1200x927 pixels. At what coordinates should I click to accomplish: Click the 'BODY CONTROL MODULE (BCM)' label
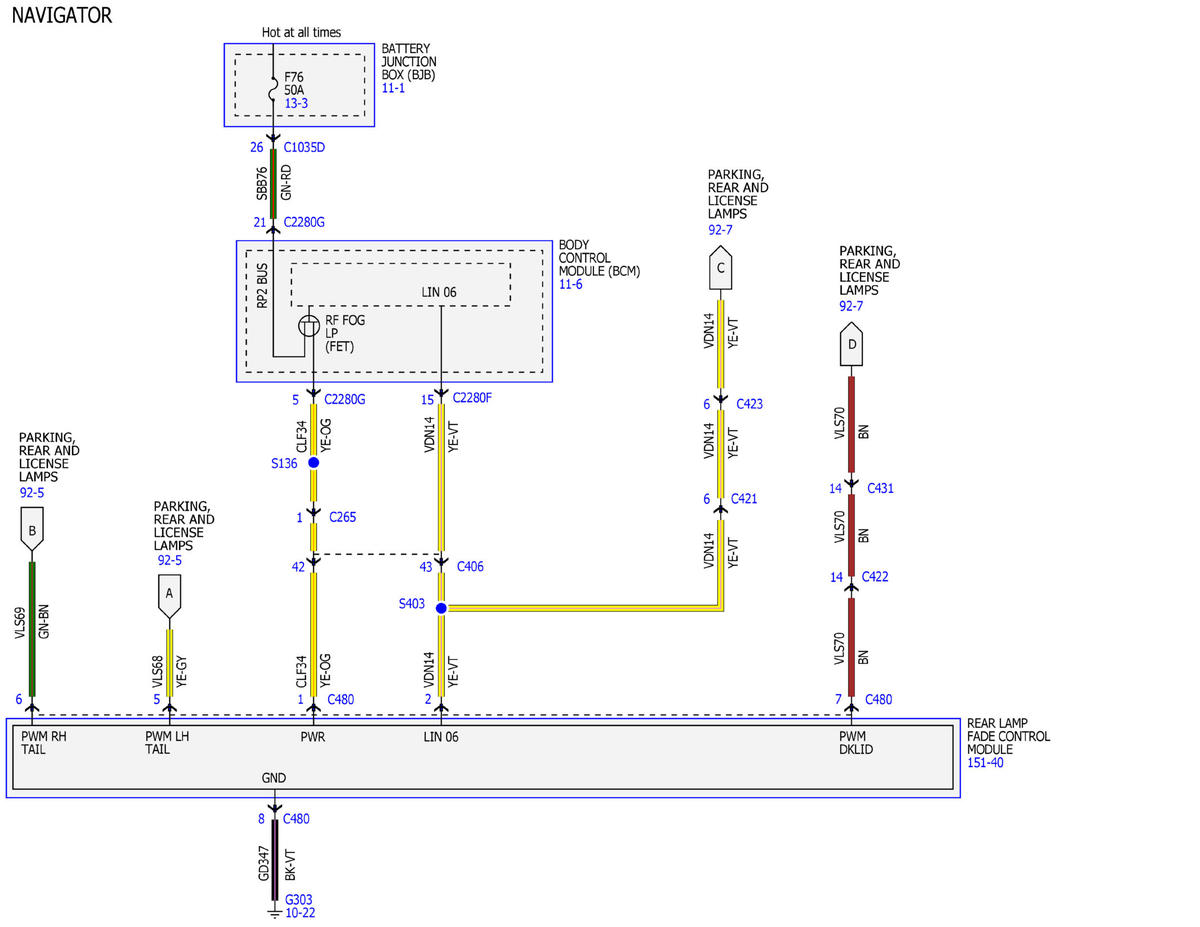coord(599,258)
